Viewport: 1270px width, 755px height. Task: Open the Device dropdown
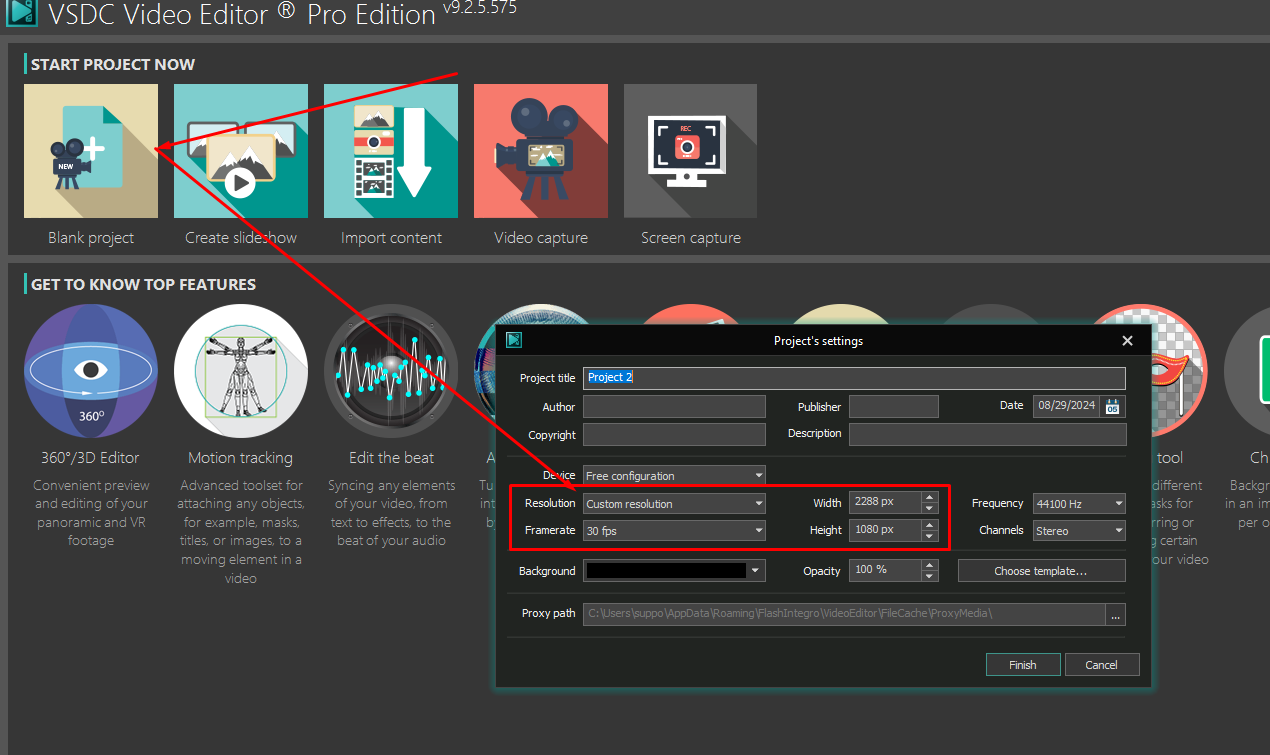pyautogui.click(x=674, y=476)
